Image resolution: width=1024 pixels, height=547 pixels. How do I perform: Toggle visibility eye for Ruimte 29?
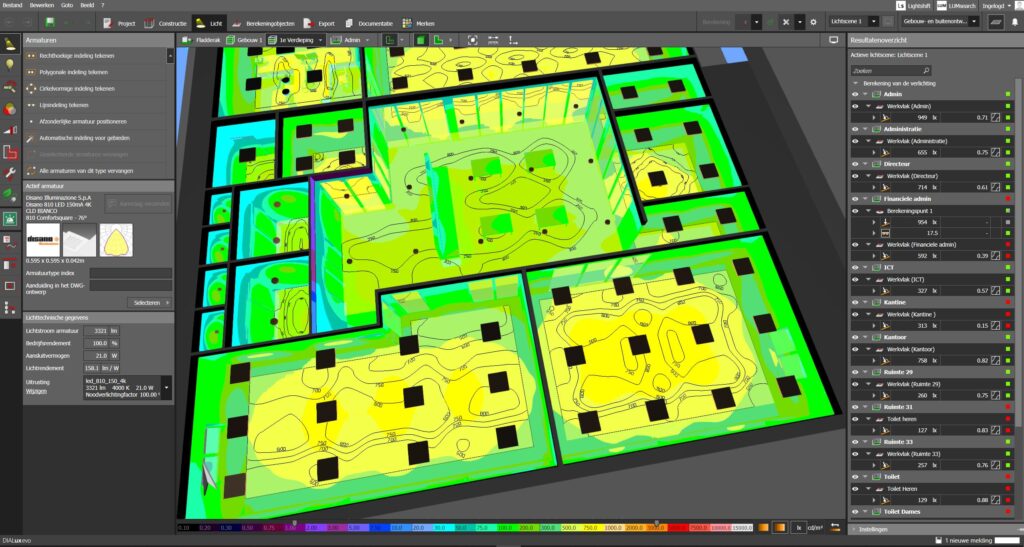click(x=855, y=372)
